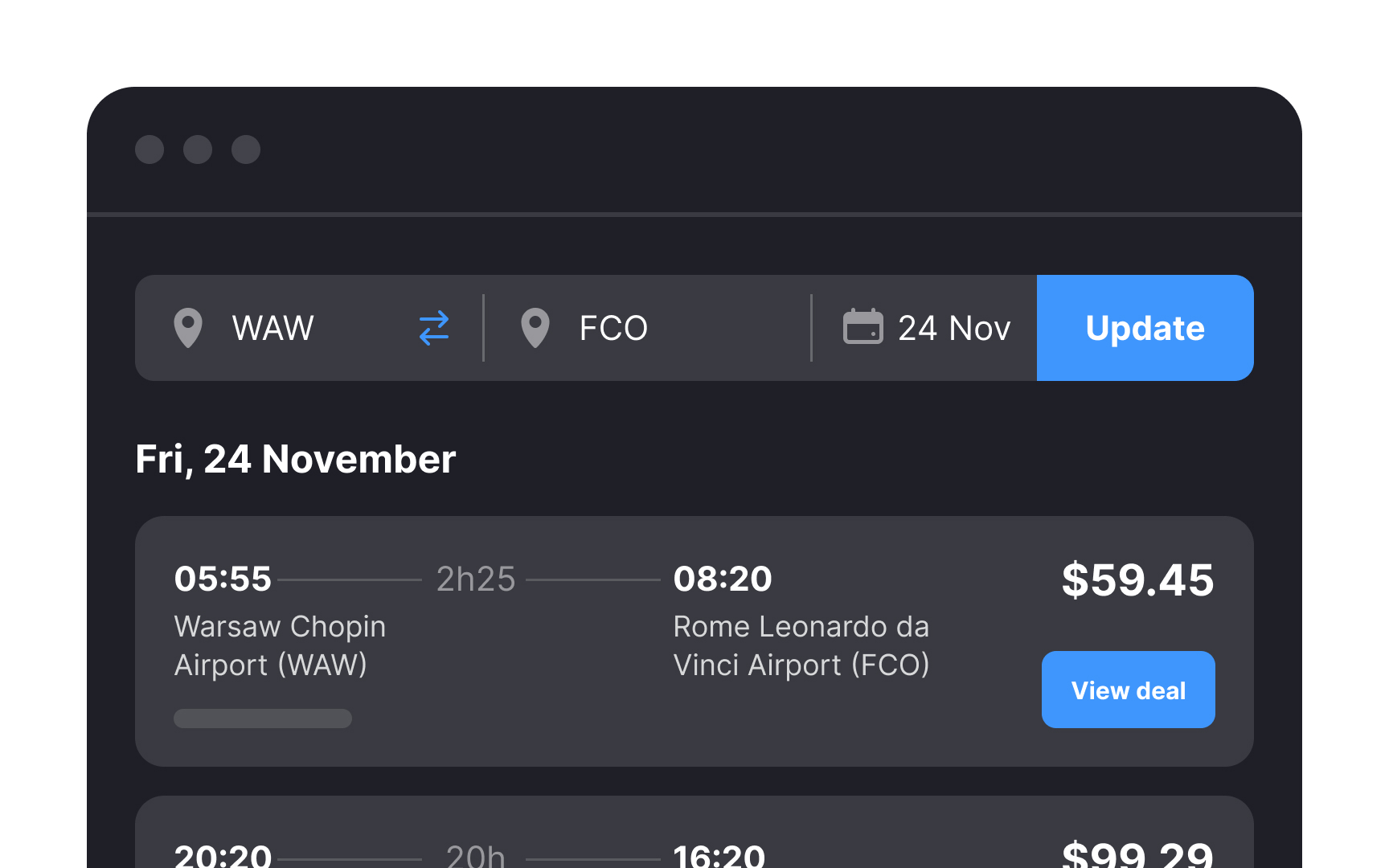
Task: Click View deal on the $59.45 flight
Action: point(1128,690)
